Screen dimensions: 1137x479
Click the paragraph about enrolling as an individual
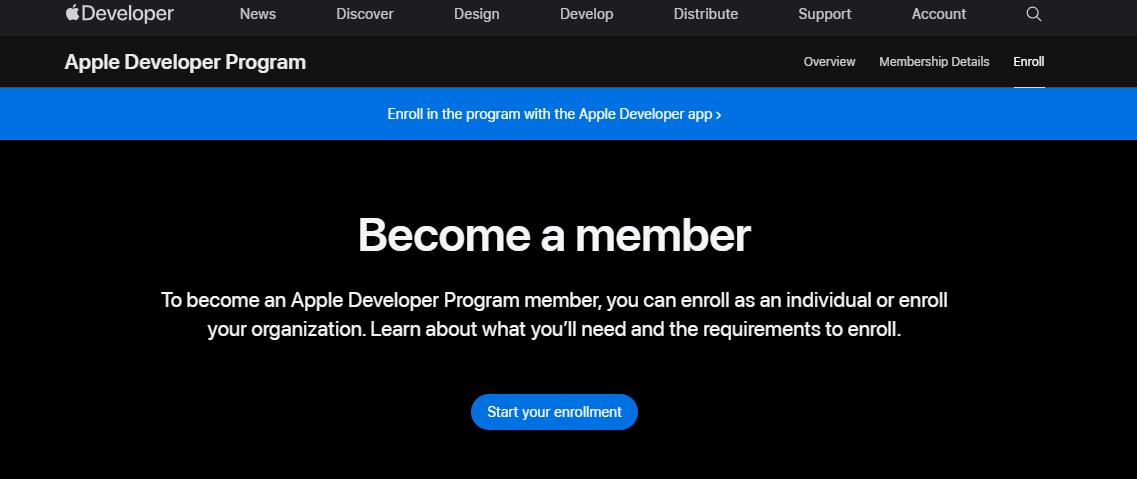(x=554, y=315)
